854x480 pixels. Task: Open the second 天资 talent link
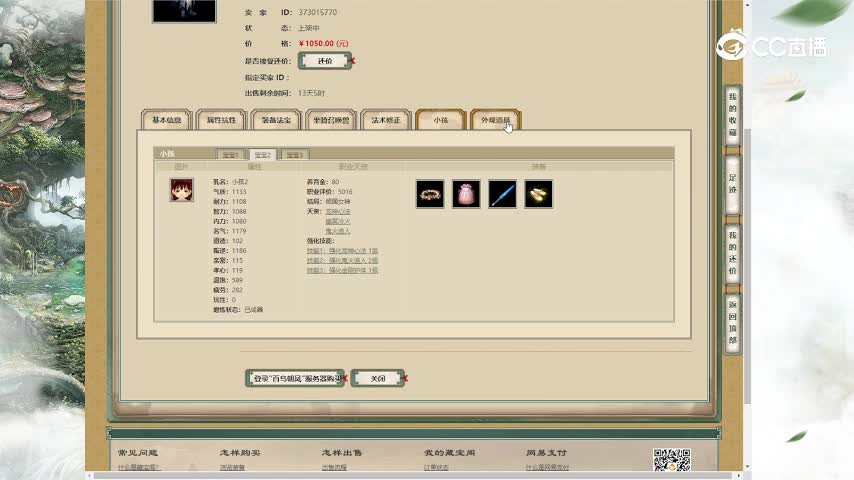pyautogui.click(x=338, y=221)
